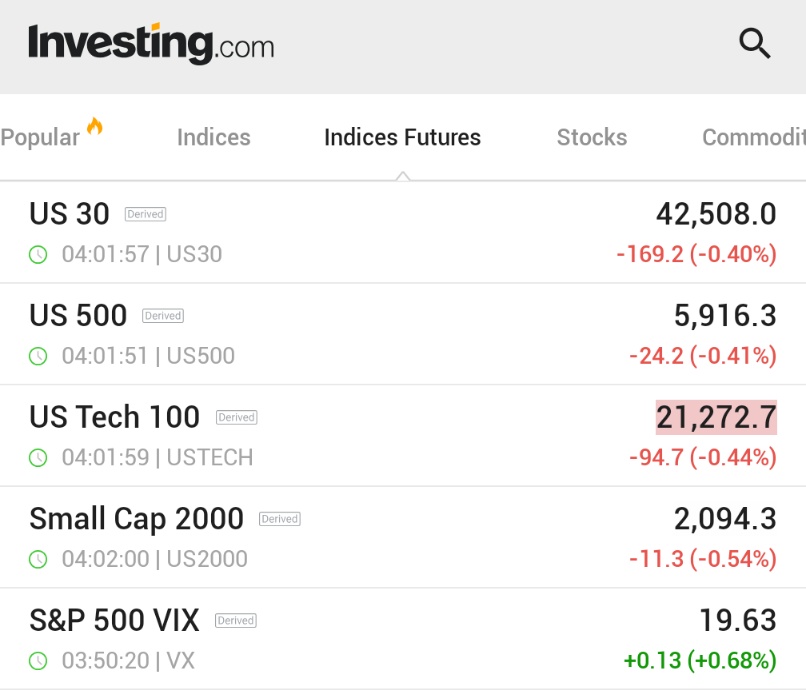This screenshot has width=806, height=692.
Task: Click the Investing.com logo
Action: [x=151, y=44]
